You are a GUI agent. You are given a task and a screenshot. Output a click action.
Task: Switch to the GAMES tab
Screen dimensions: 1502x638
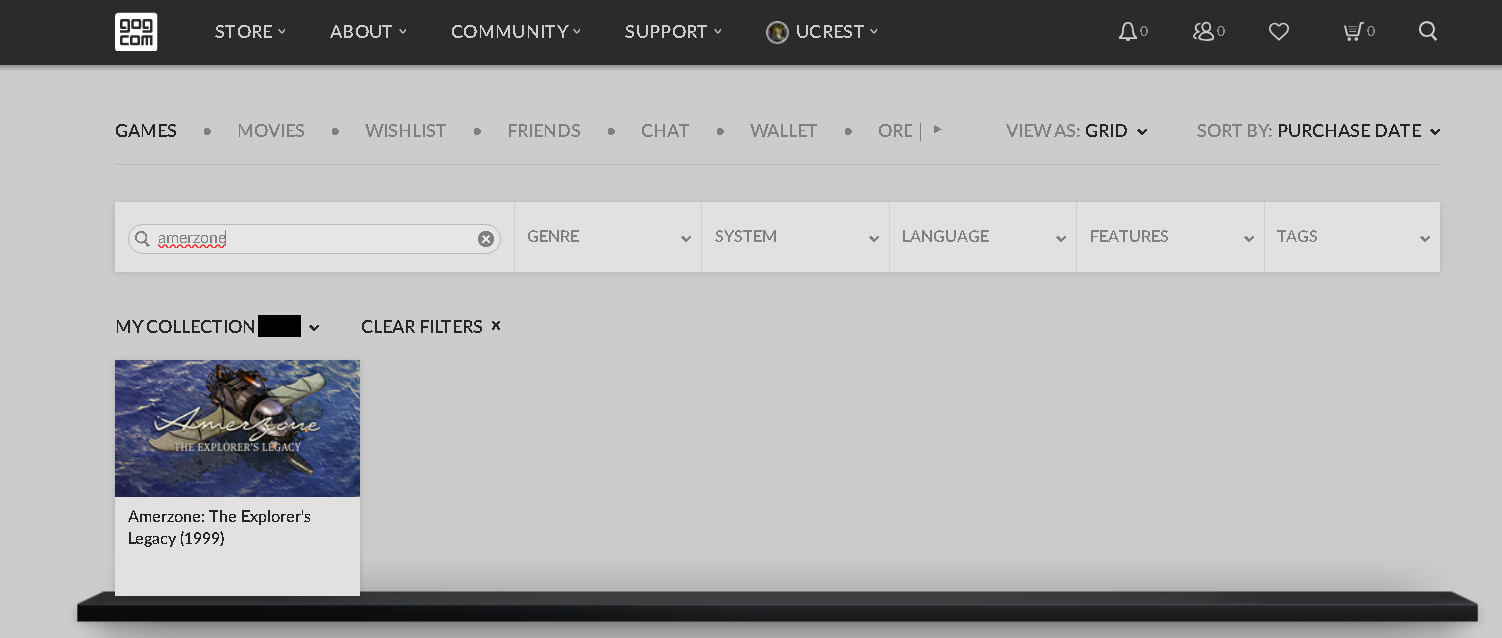tap(146, 131)
